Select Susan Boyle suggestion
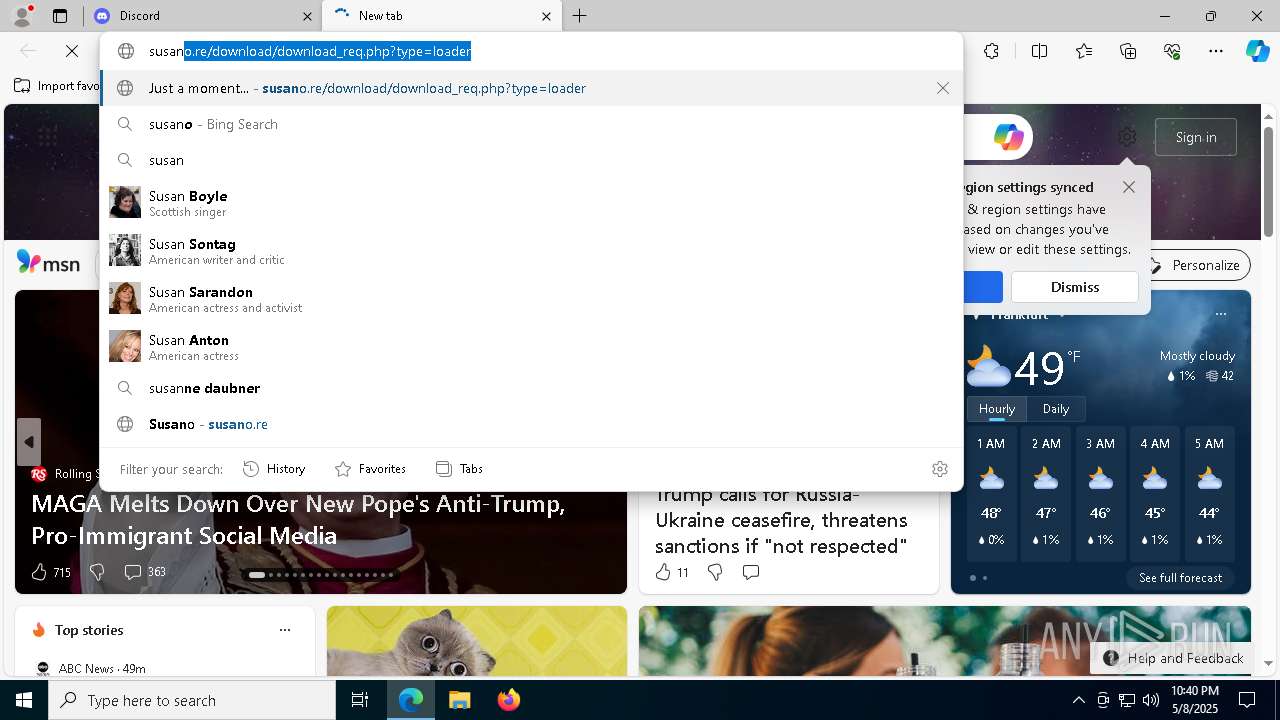 click(531, 203)
